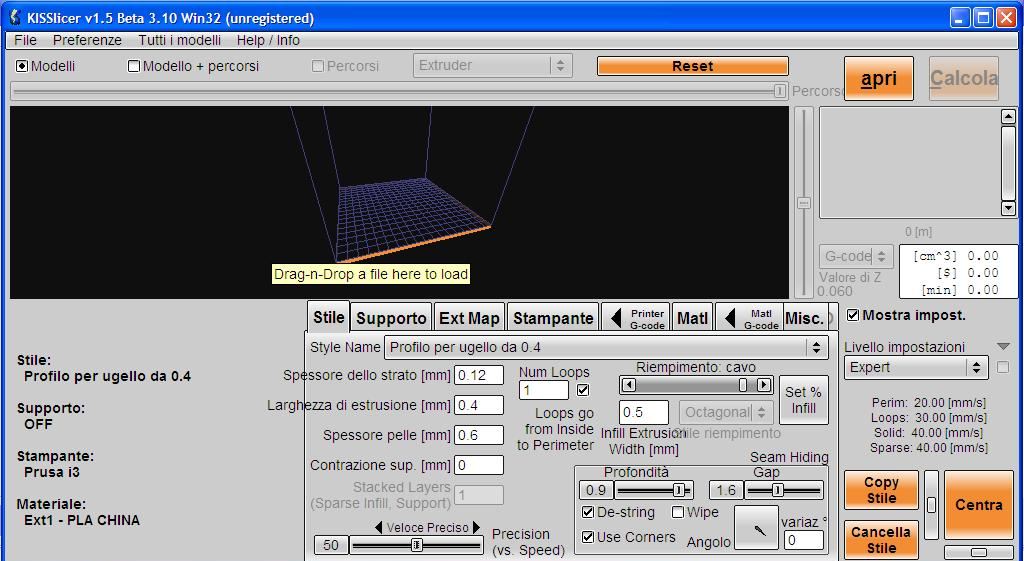Image resolution: width=1024 pixels, height=561 pixels.
Task: Click the Angolo seam angle dial
Action: coord(759,528)
